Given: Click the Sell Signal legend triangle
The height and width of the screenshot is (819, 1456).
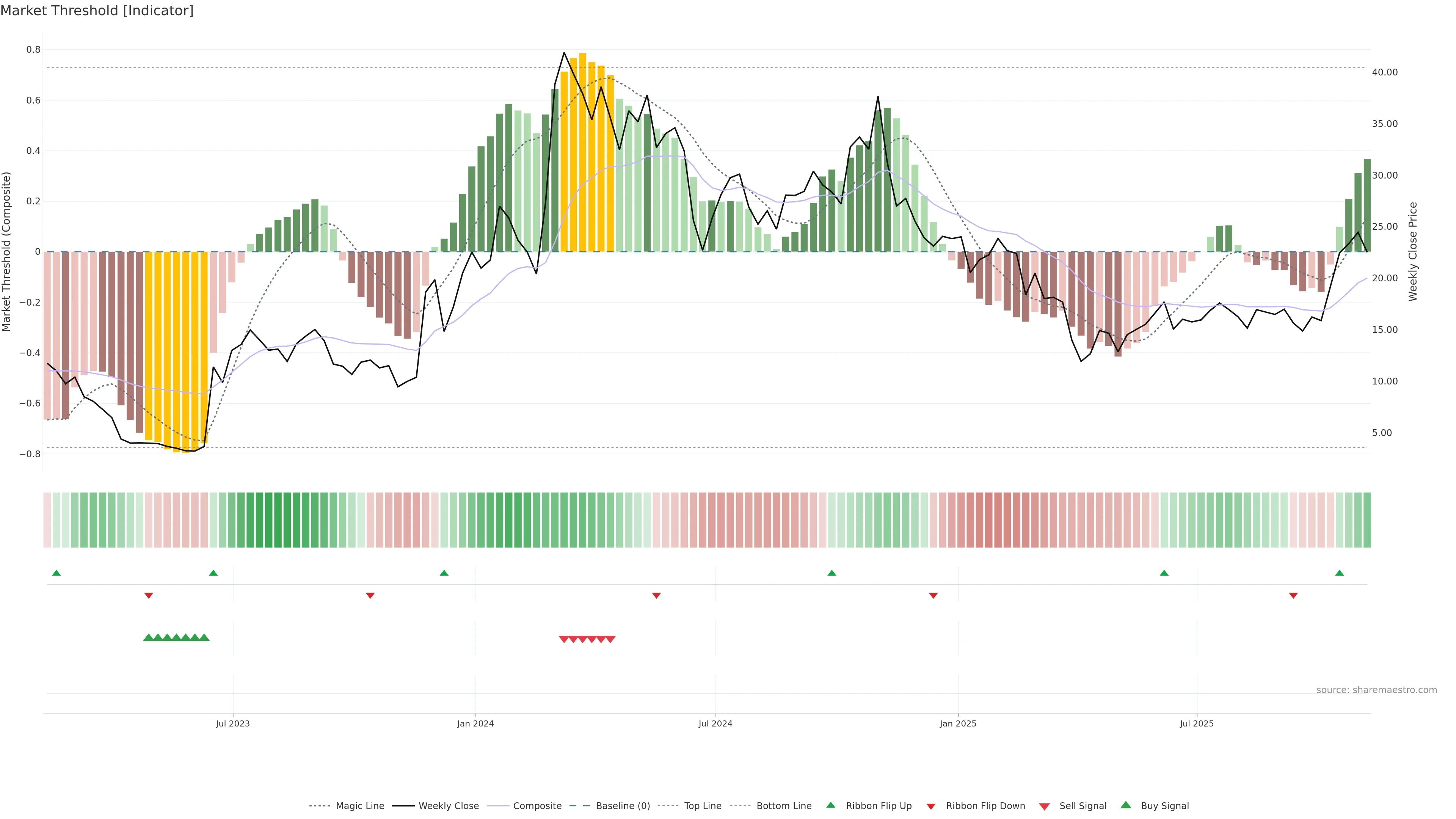Looking at the screenshot, I should pyautogui.click(x=1045, y=806).
